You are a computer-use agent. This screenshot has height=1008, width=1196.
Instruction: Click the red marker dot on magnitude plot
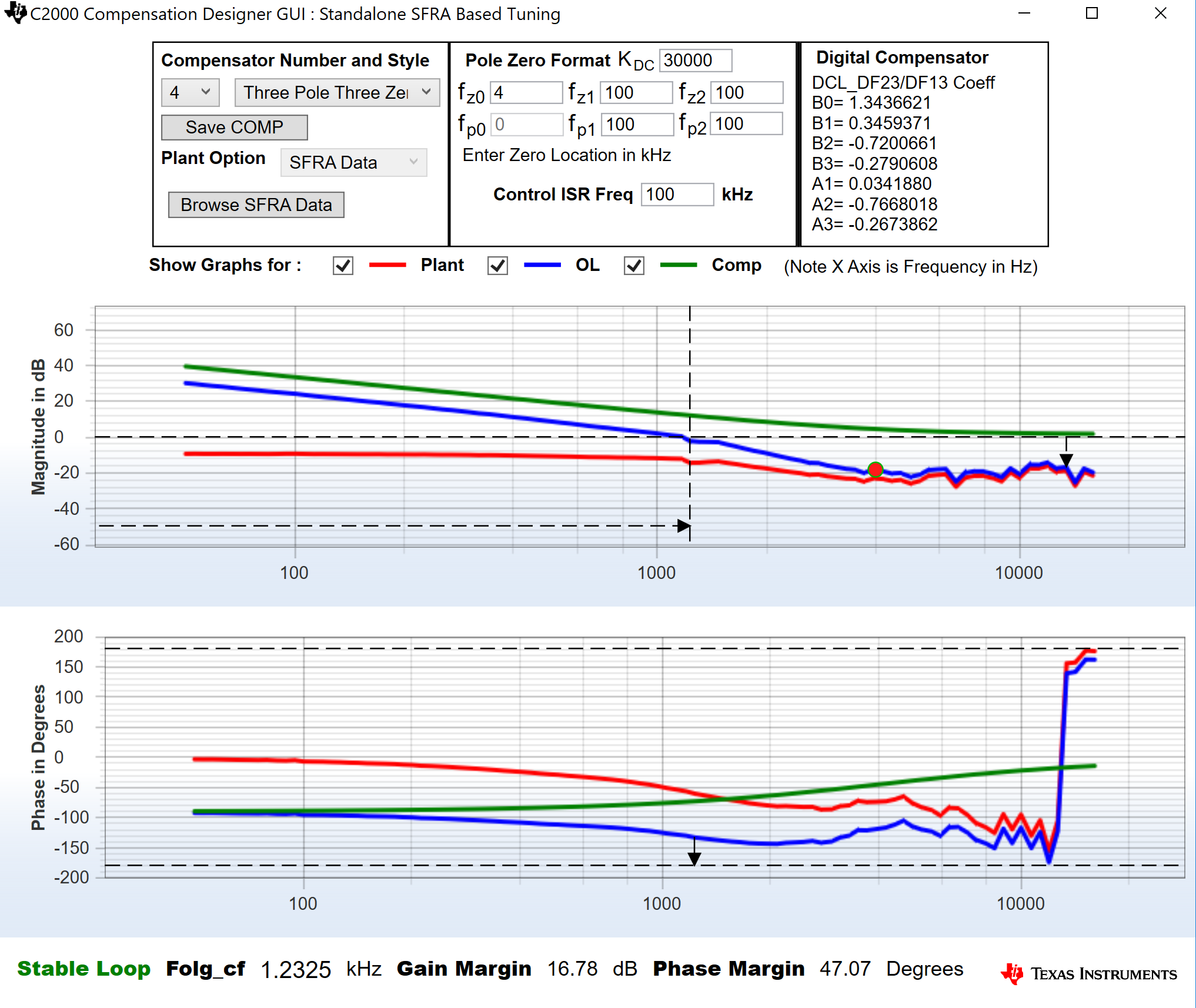[x=876, y=470]
